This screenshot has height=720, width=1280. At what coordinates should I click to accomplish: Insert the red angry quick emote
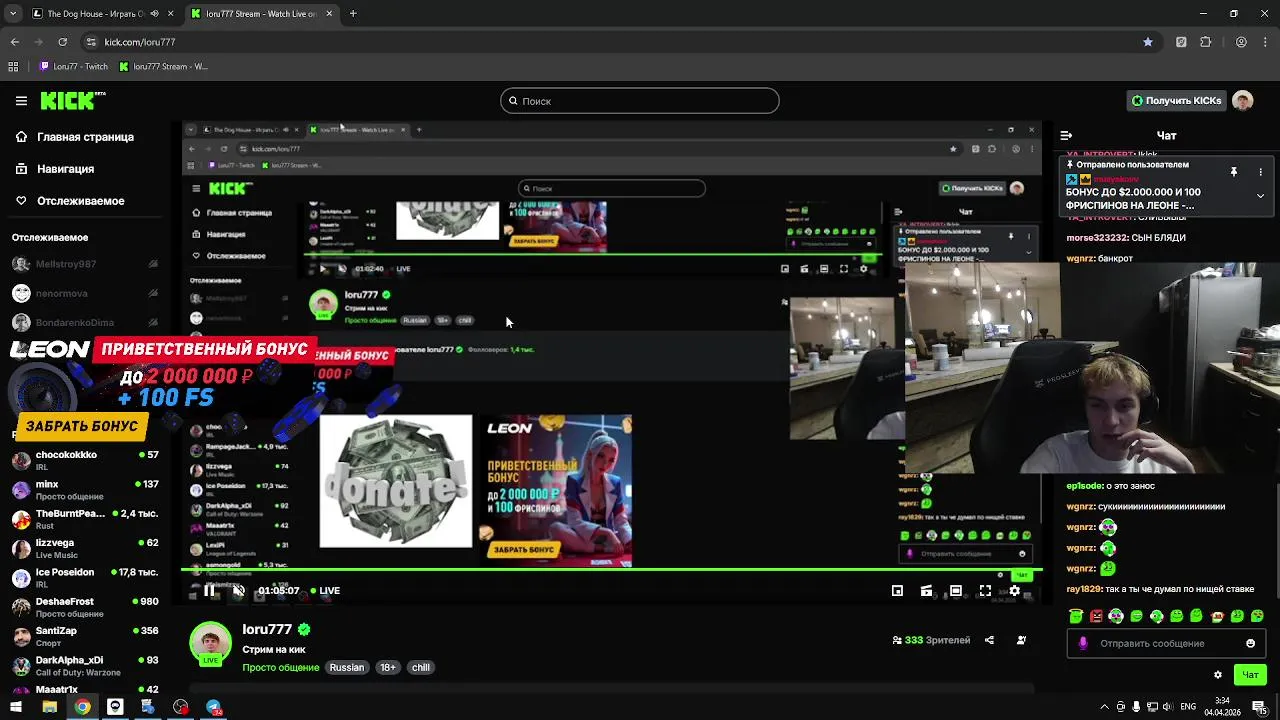1096,616
